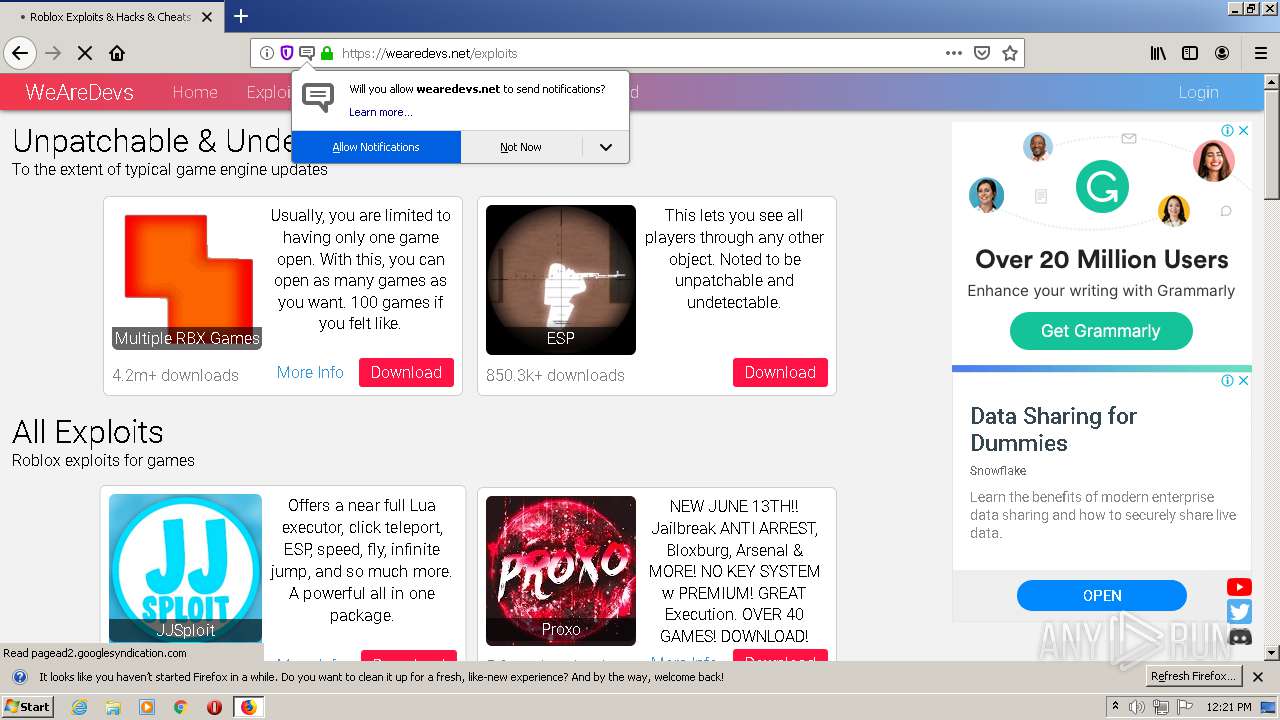Click the "Data Sharing for Dummies" ad headline
The width and height of the screenshot is (1280, 720).
point(1053,429)
